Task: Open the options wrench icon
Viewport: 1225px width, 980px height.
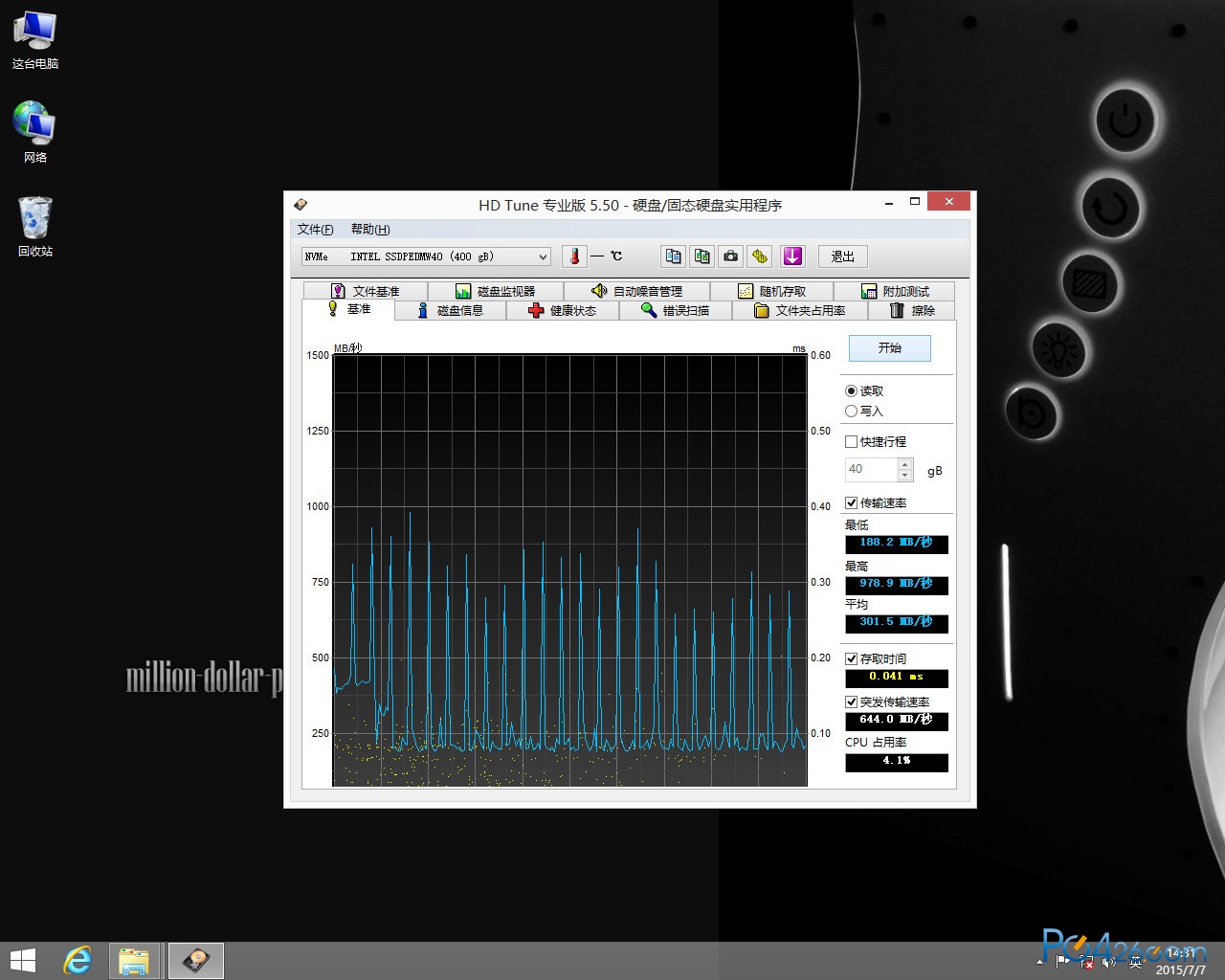Action: 760,256
